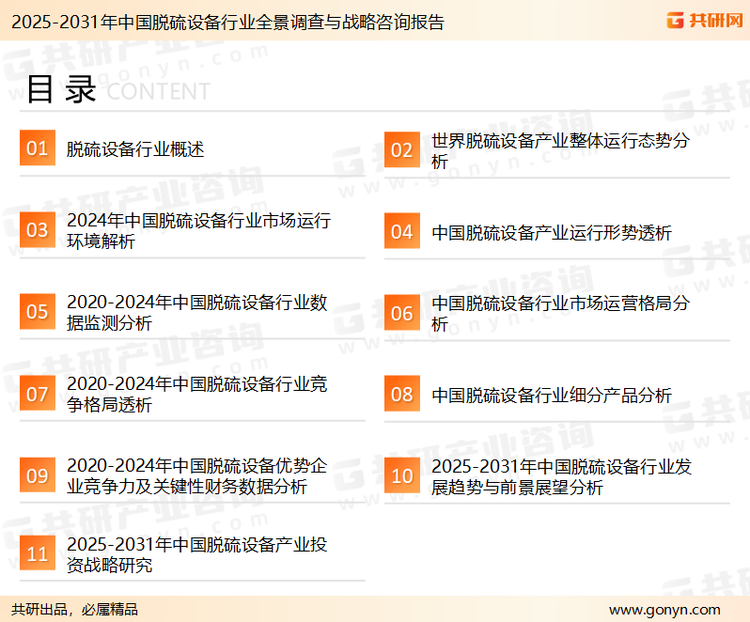Click the orange 06 chapter badge
Screen dimensions: 750x622
click(402, 313)
